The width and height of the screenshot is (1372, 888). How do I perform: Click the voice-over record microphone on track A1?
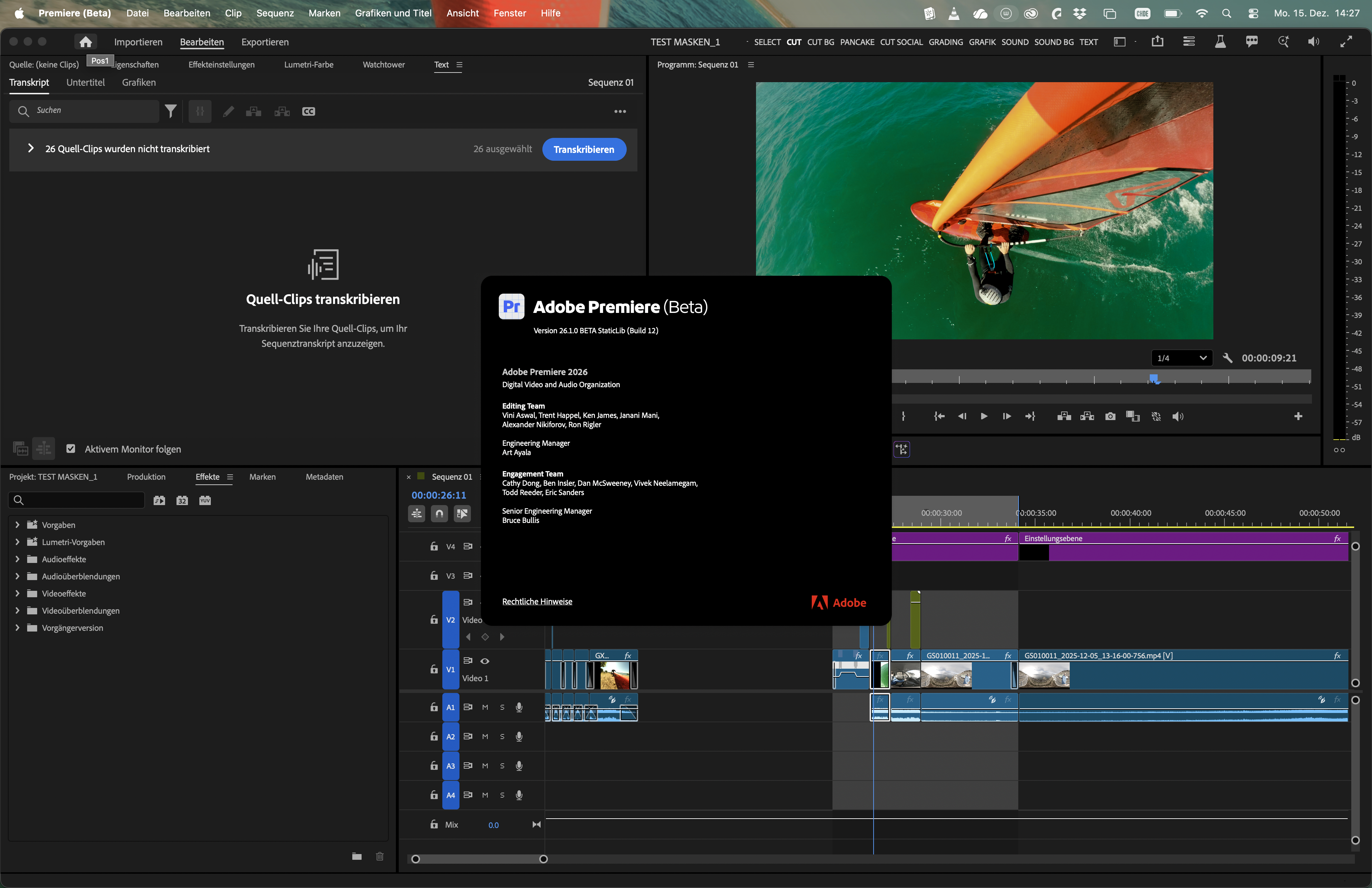tap(519, 708)
